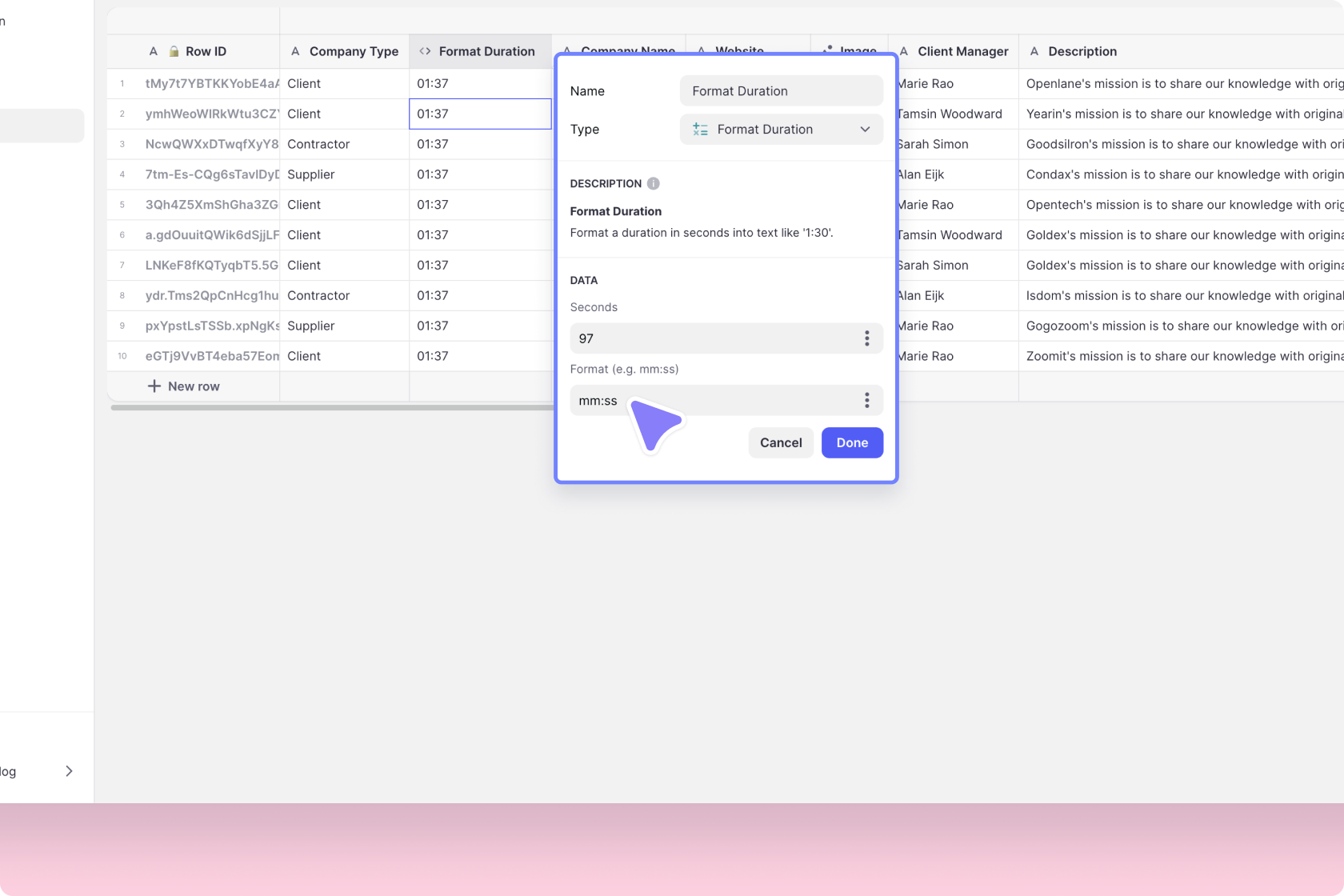Open the kebab menu on the Seconds field
Screen dimensions: 1344x896
click(866, 338)
